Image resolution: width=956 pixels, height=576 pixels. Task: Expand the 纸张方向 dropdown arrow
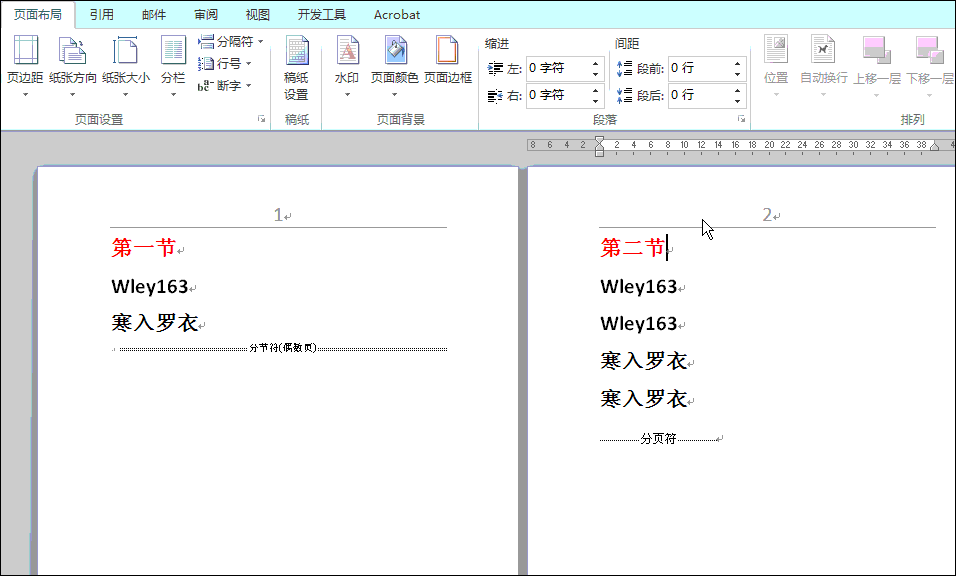click(x=73, y=94)
